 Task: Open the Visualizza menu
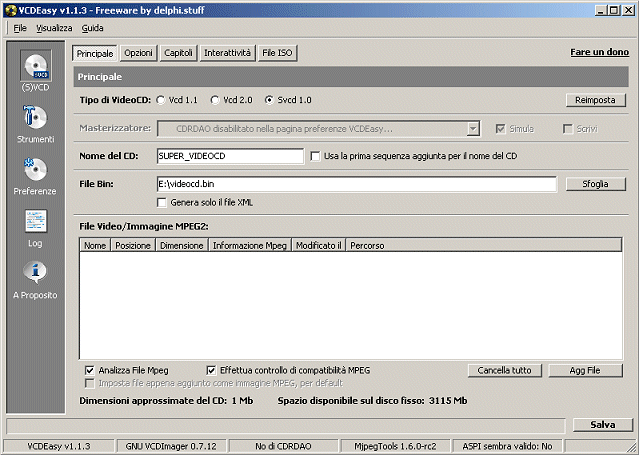[54, 28]
